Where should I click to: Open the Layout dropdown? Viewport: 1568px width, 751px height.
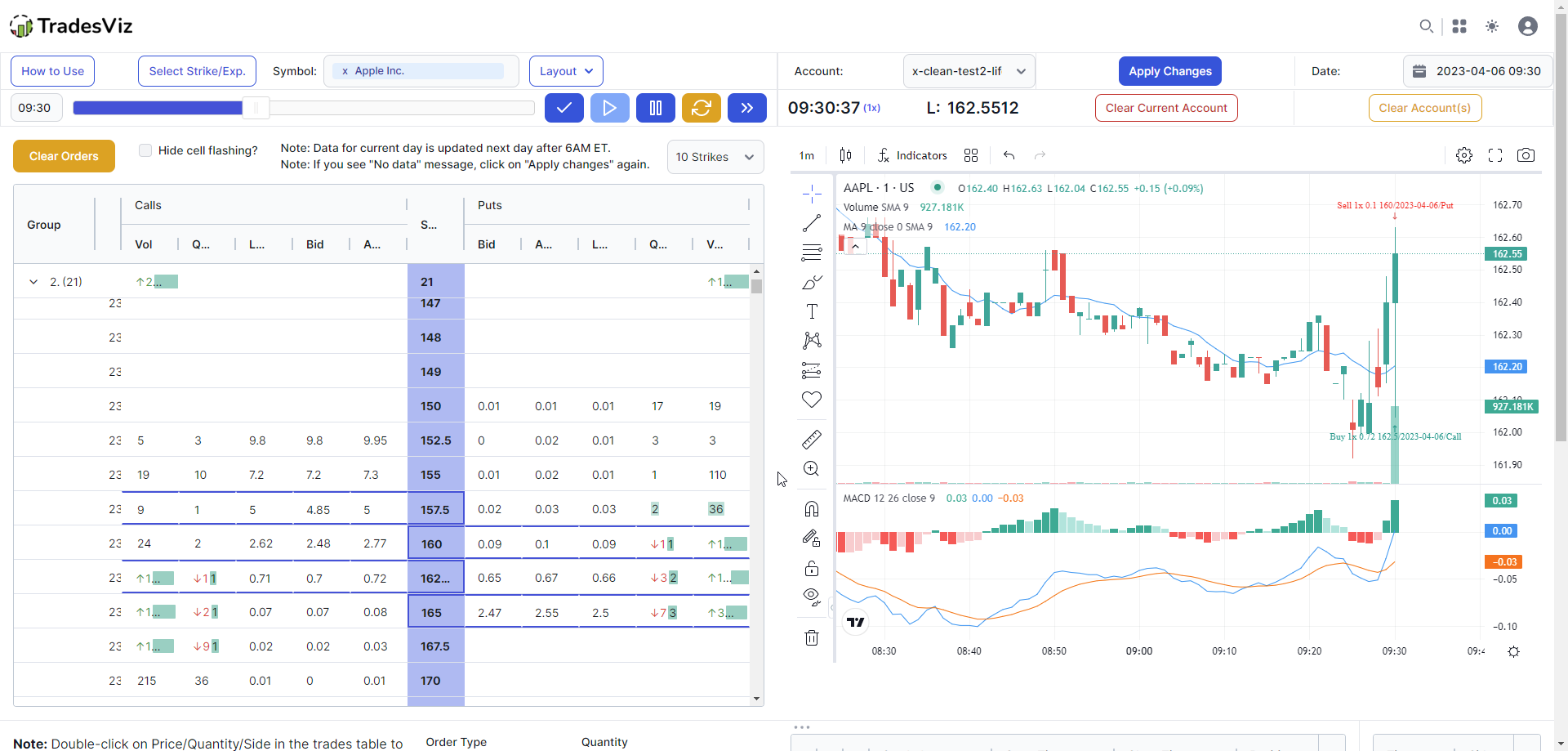point(566,71)
